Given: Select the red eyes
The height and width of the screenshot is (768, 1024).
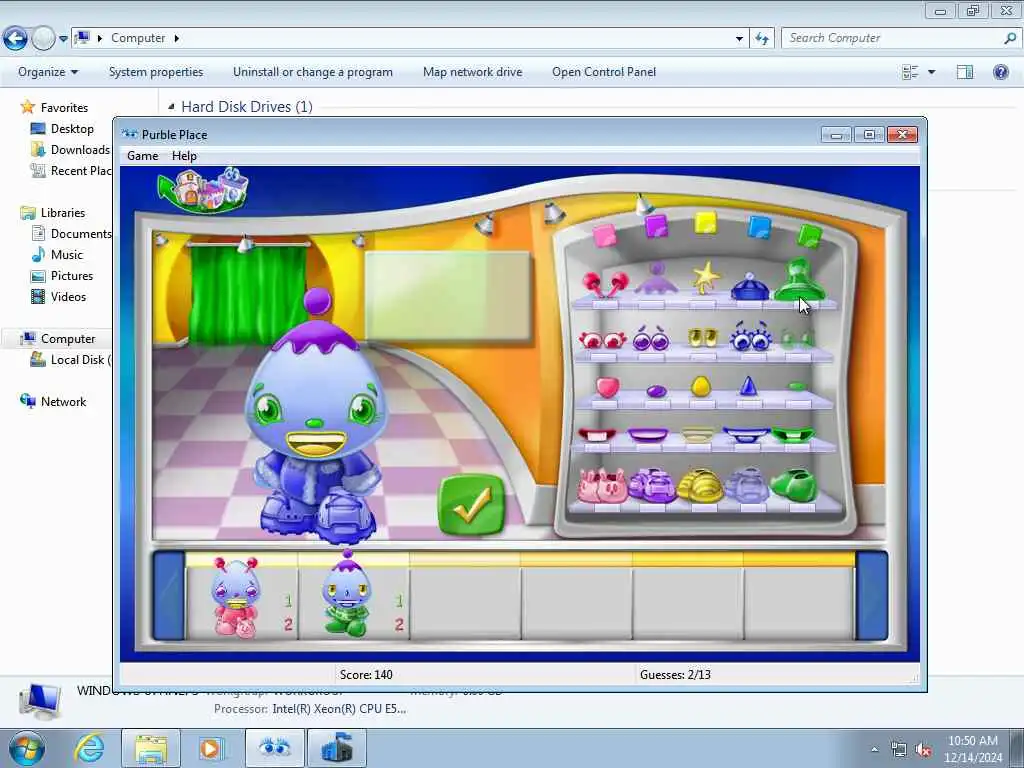Looking at the screenshot, I should (x=603, y=340).
